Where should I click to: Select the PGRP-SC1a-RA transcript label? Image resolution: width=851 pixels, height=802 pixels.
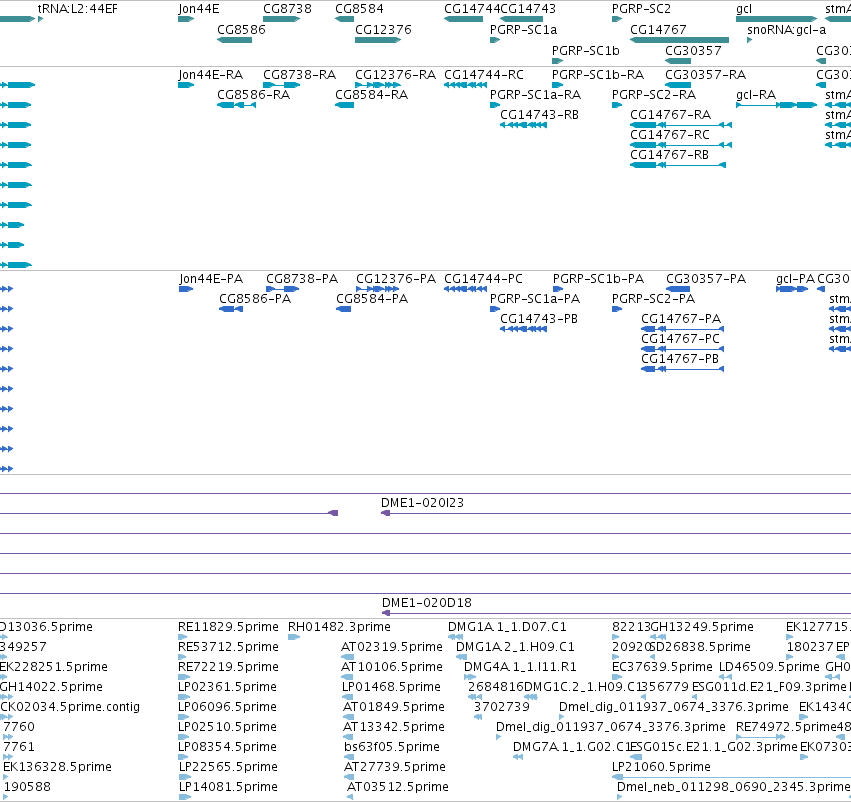[x=535, y=94]
